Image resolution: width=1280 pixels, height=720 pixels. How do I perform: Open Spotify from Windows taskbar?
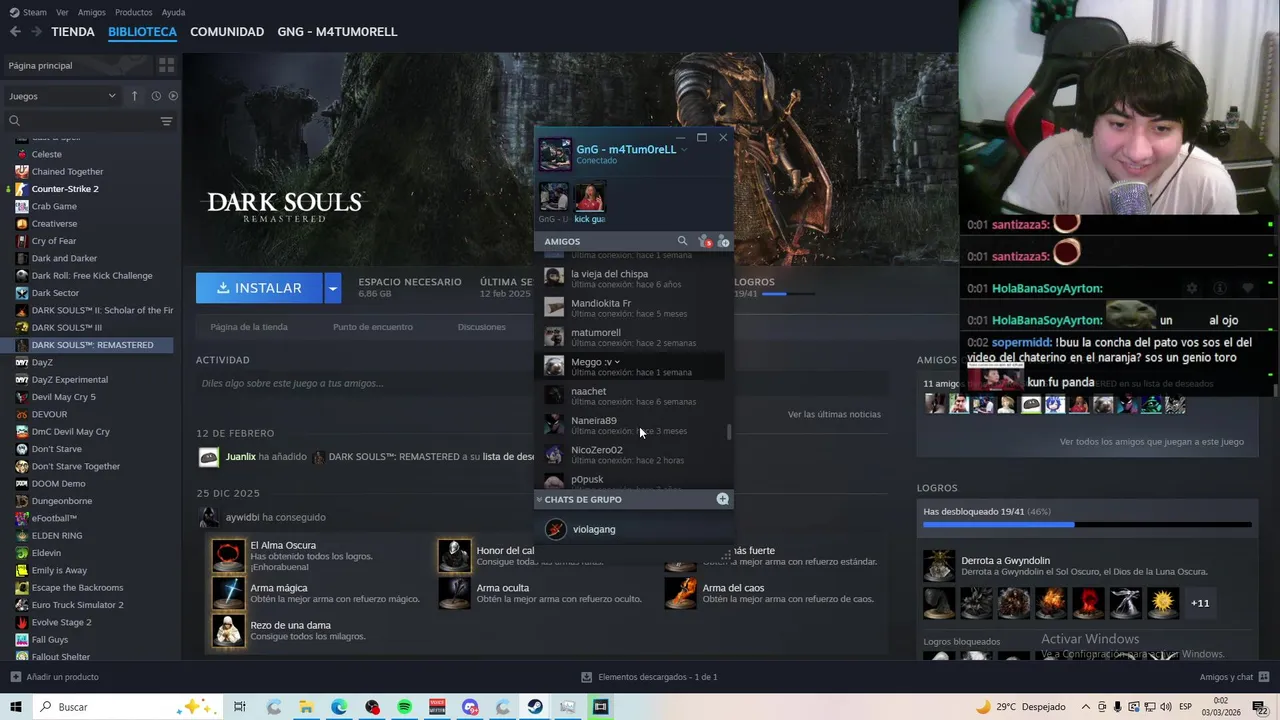[404, 707]
